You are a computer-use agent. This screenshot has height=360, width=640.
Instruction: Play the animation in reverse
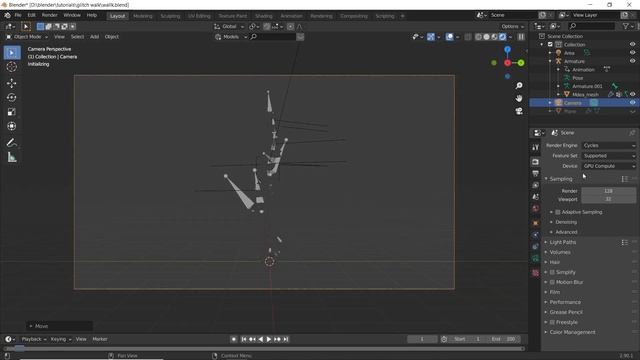[x=260, y=339]
